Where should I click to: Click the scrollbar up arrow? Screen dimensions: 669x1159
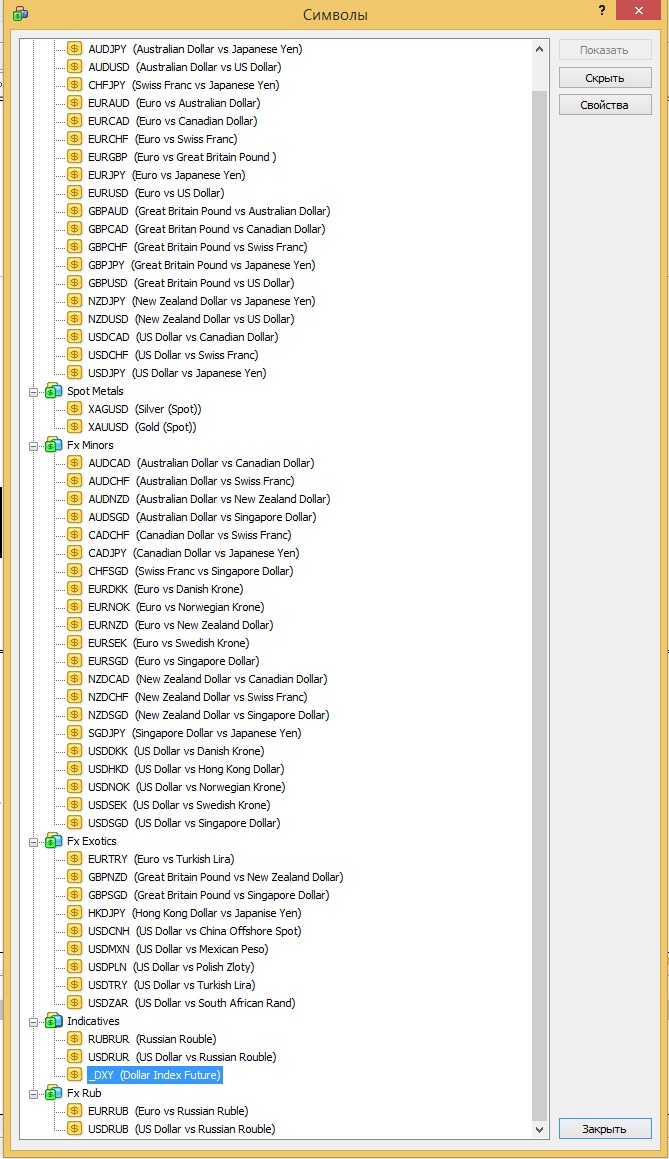pyautogui.click(x=539, y=50)
